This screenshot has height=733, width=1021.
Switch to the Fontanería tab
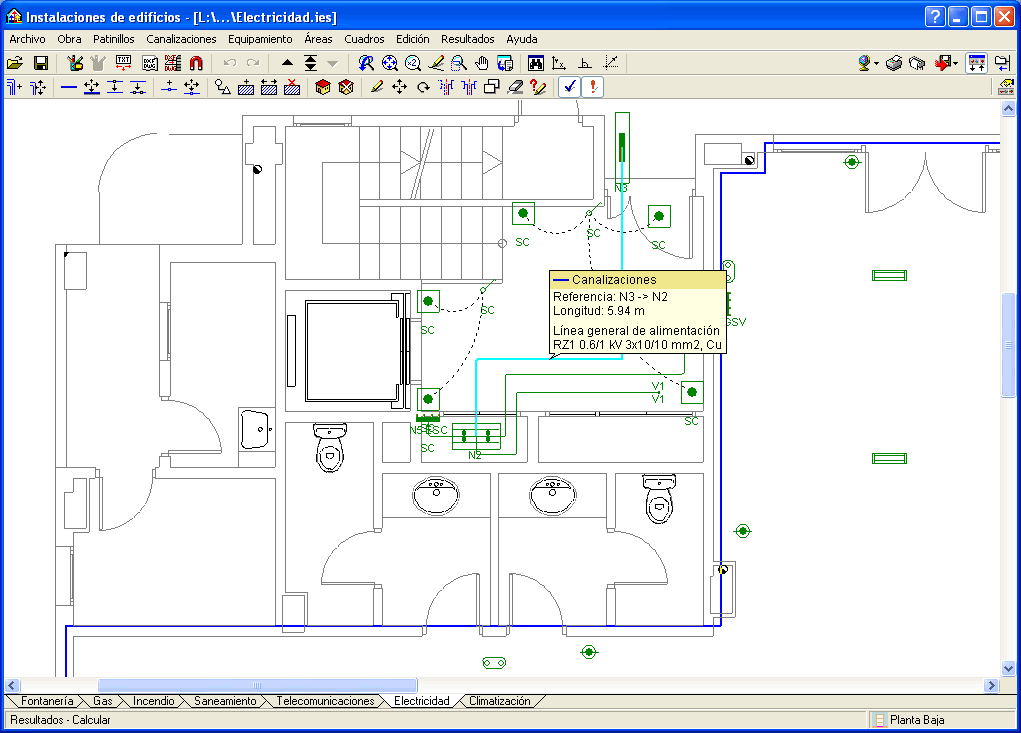pyautogui.click(x=47, y=701)
